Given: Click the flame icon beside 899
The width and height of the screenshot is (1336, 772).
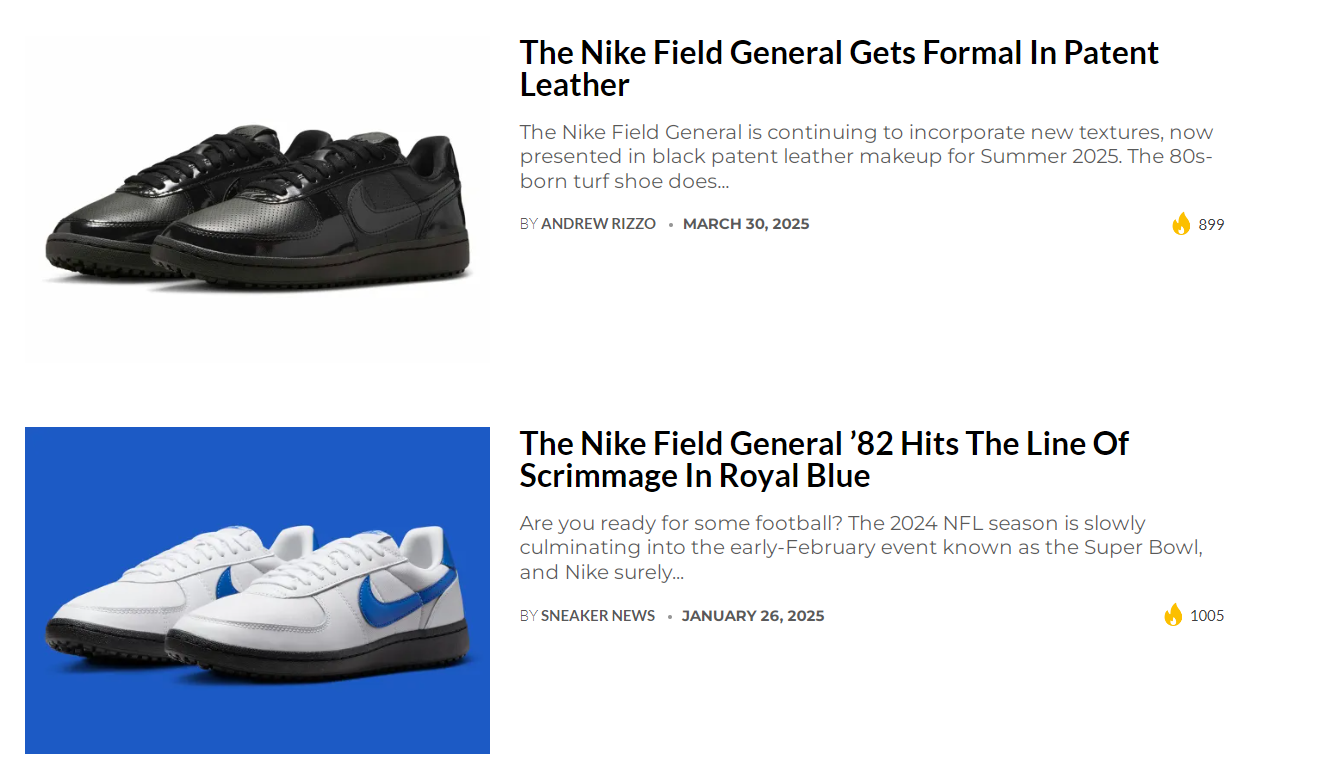Looking at the screenshot, I should click(1181, 224).
